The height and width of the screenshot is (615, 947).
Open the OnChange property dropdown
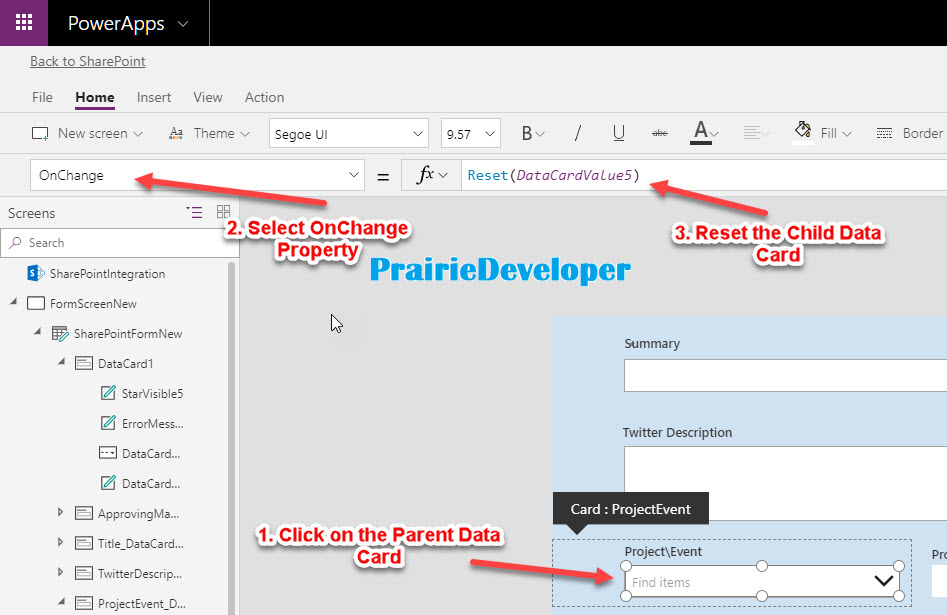[197, 175]
